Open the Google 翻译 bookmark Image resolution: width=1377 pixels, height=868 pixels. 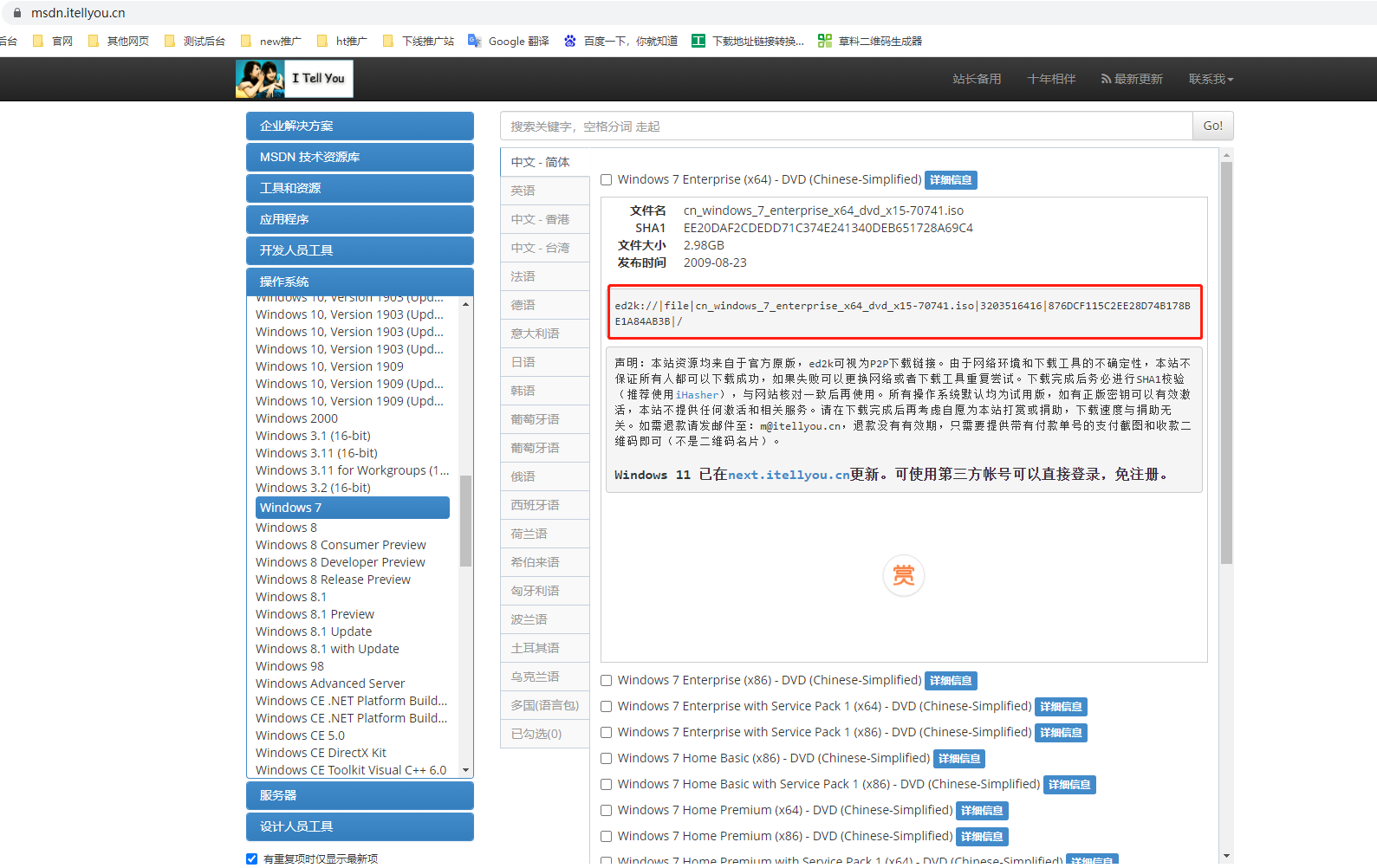[x=509, y=41]
